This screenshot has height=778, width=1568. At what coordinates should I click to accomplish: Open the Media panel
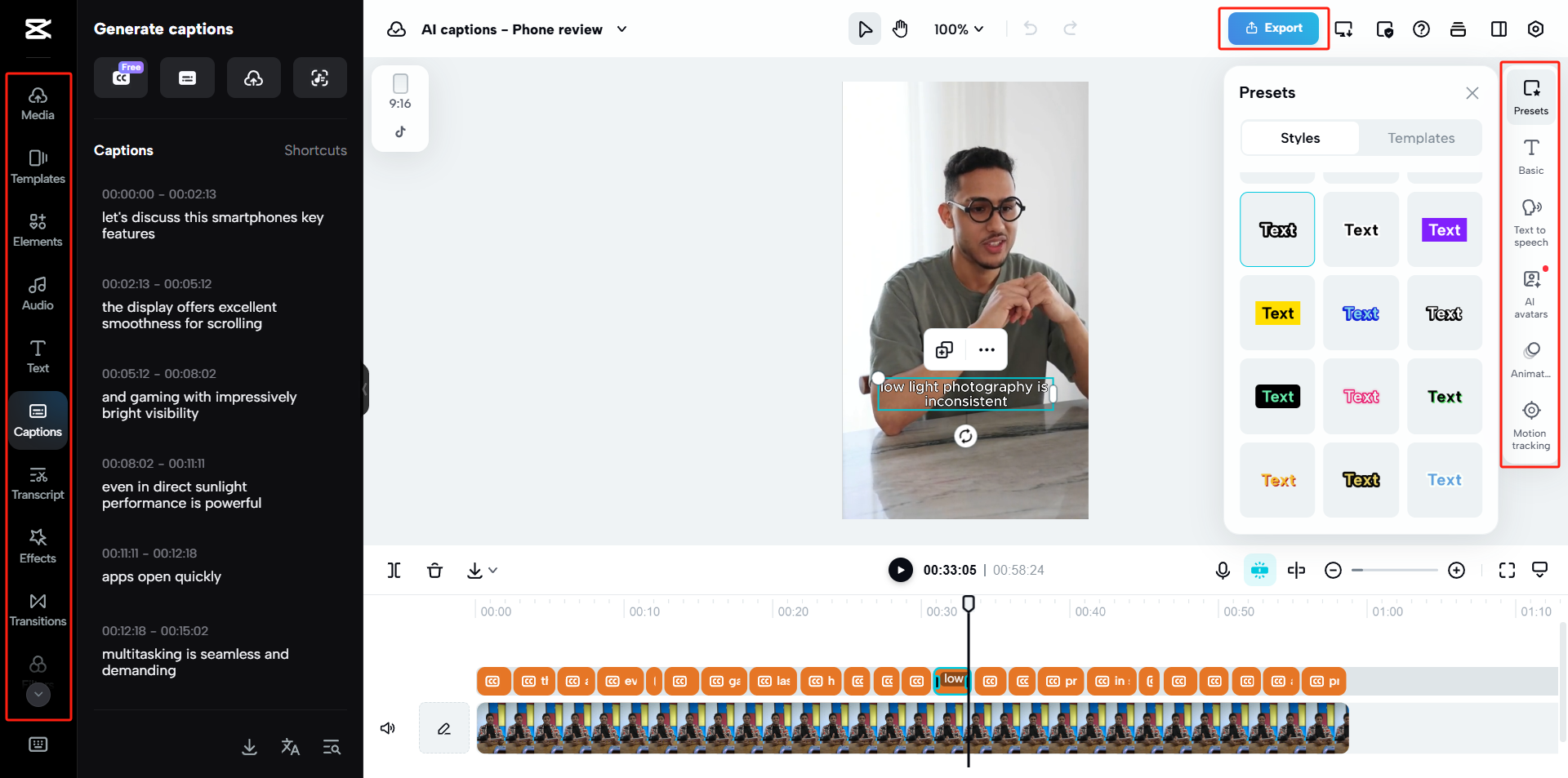coord(38,104)
